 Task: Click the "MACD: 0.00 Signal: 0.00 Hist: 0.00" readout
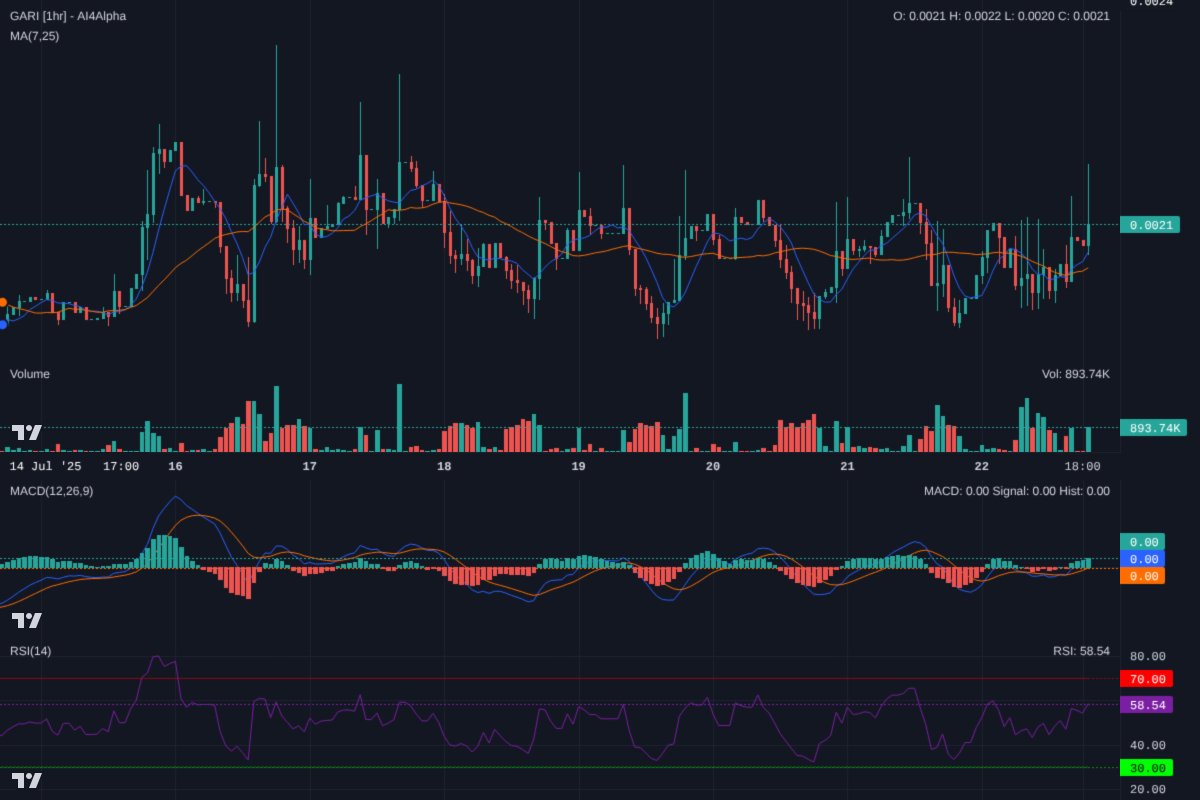click(x=1017, y=491)
